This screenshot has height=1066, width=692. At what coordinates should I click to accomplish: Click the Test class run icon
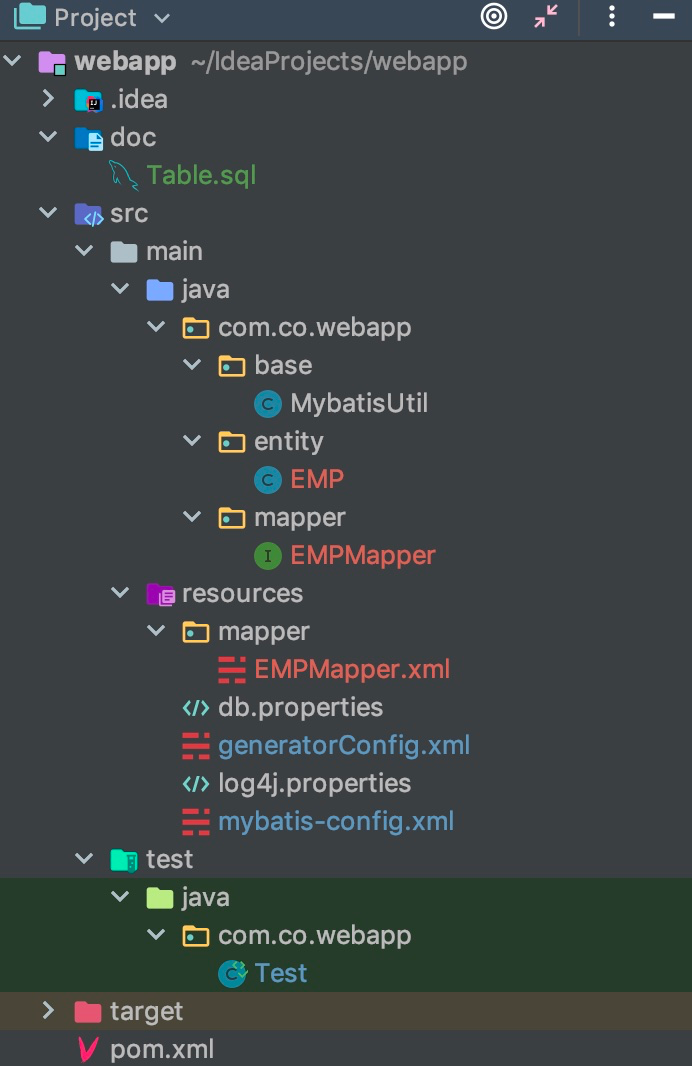pos(232,974)
